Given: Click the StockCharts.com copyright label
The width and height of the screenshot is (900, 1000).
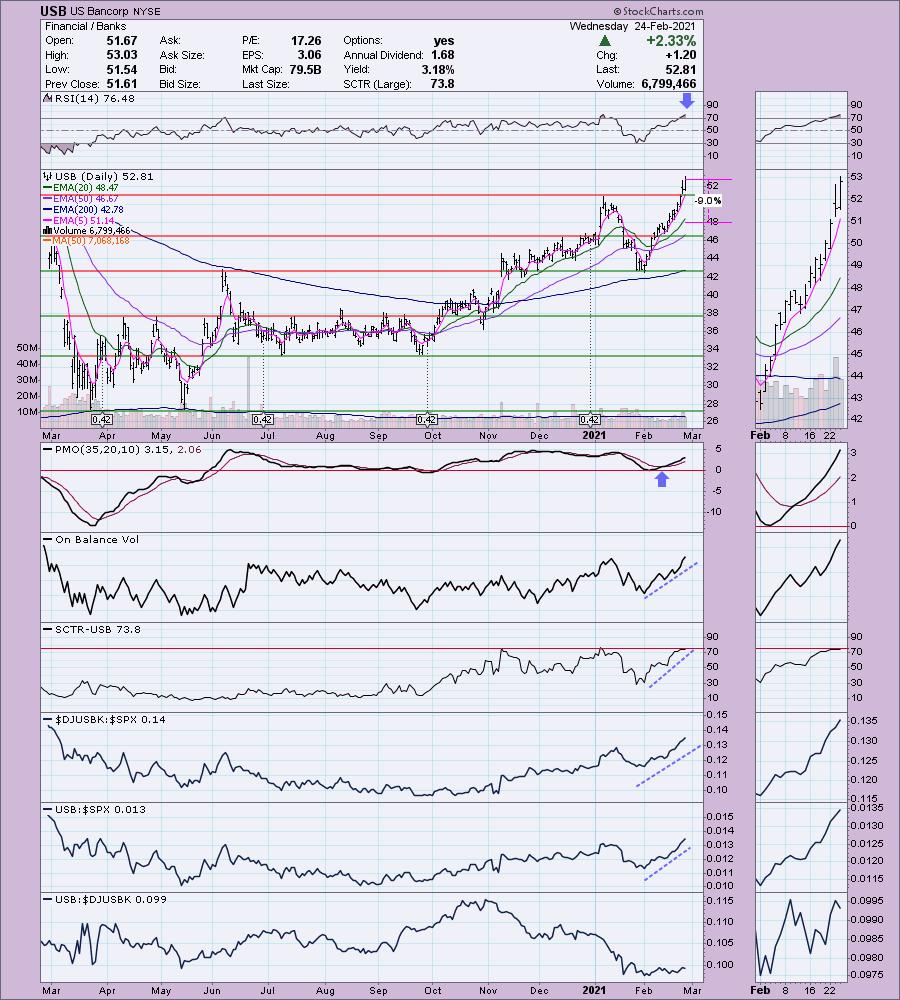Looking at the screenshot, I should (658, 11).
